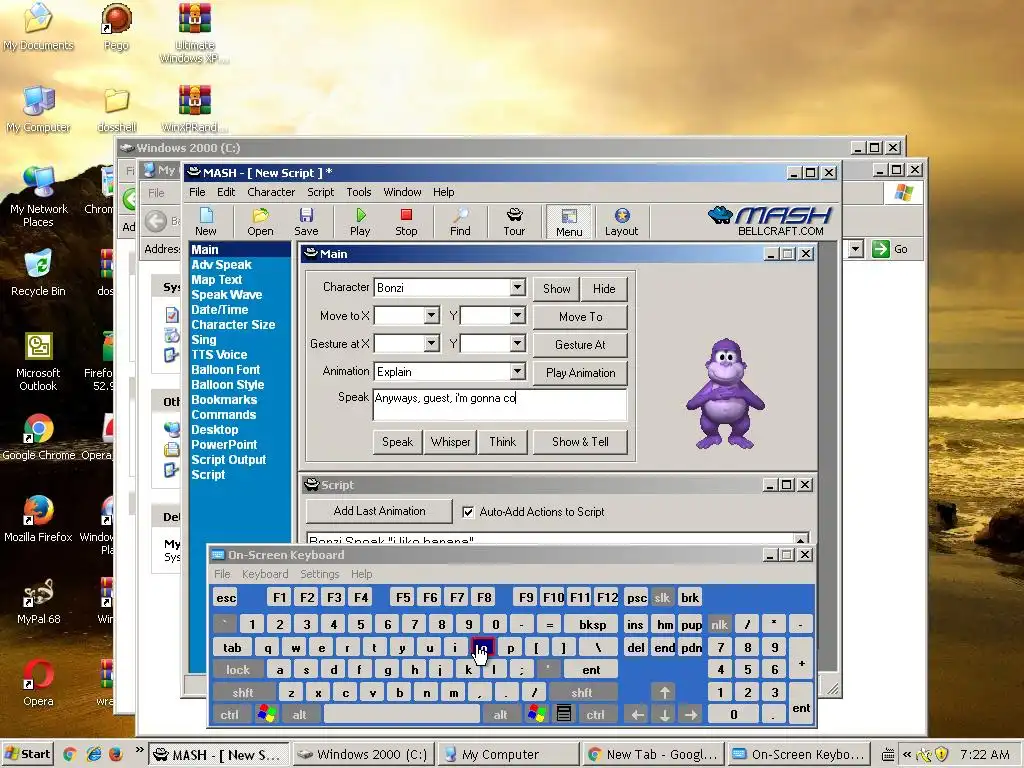Select the Microsoft Outlook desktop icon
This screenshot has width=1024, height=768.
tap(38, 361)
